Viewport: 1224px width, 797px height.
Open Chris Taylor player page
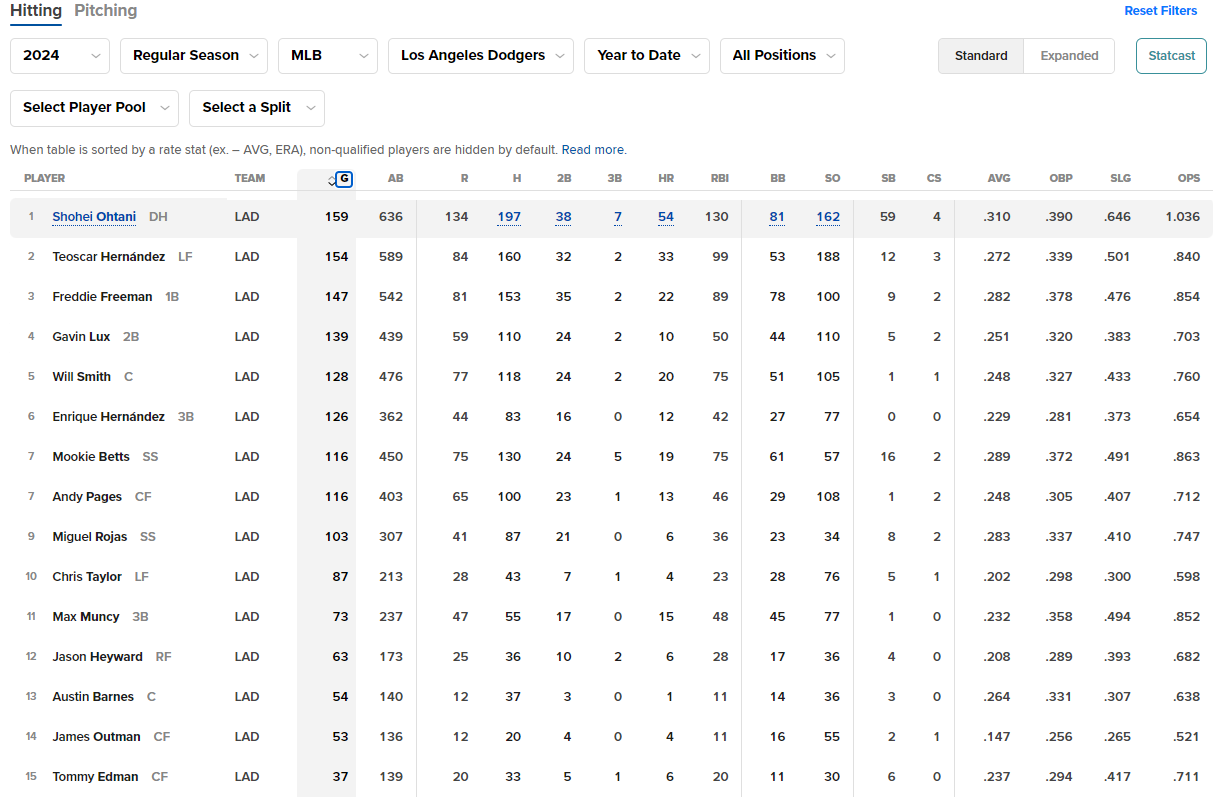point(87,577)
